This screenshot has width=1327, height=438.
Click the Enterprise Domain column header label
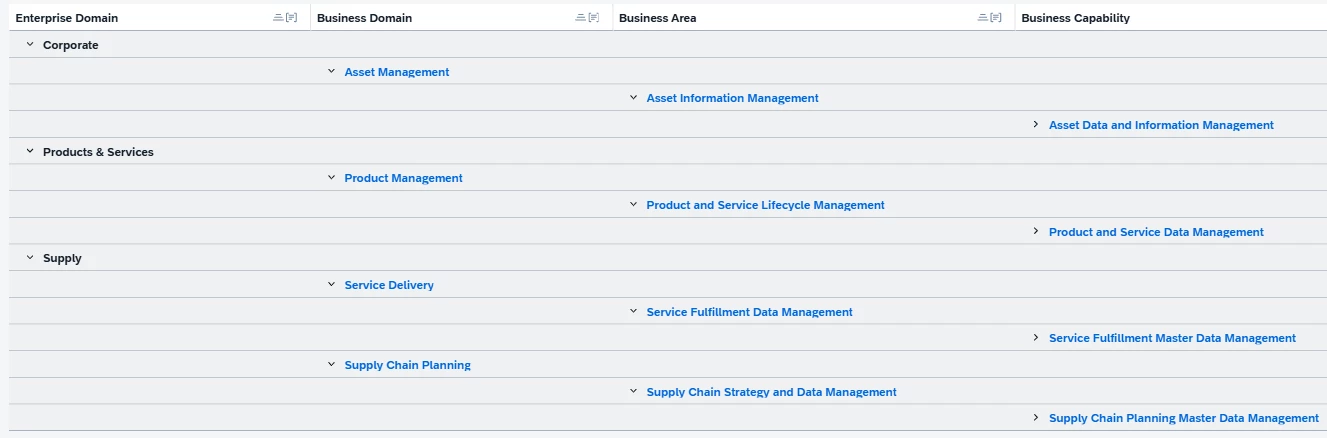(66, 18)
